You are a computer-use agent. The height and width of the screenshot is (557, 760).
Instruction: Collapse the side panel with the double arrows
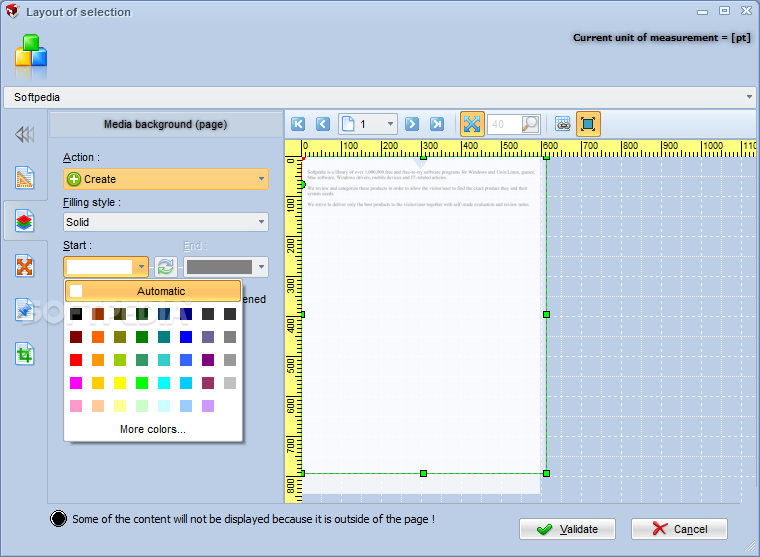point(25,134)
